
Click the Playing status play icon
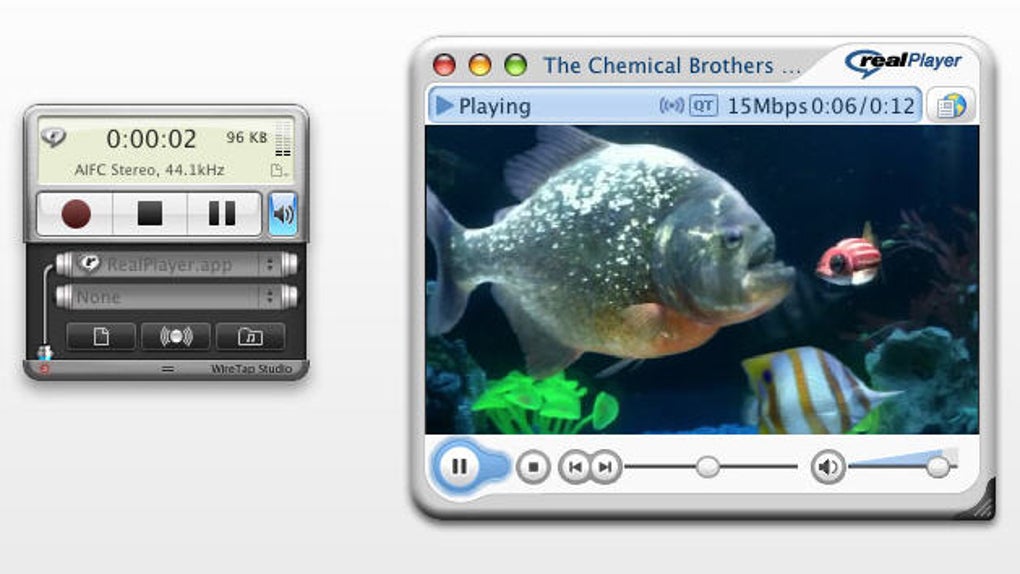coord(444,105)
